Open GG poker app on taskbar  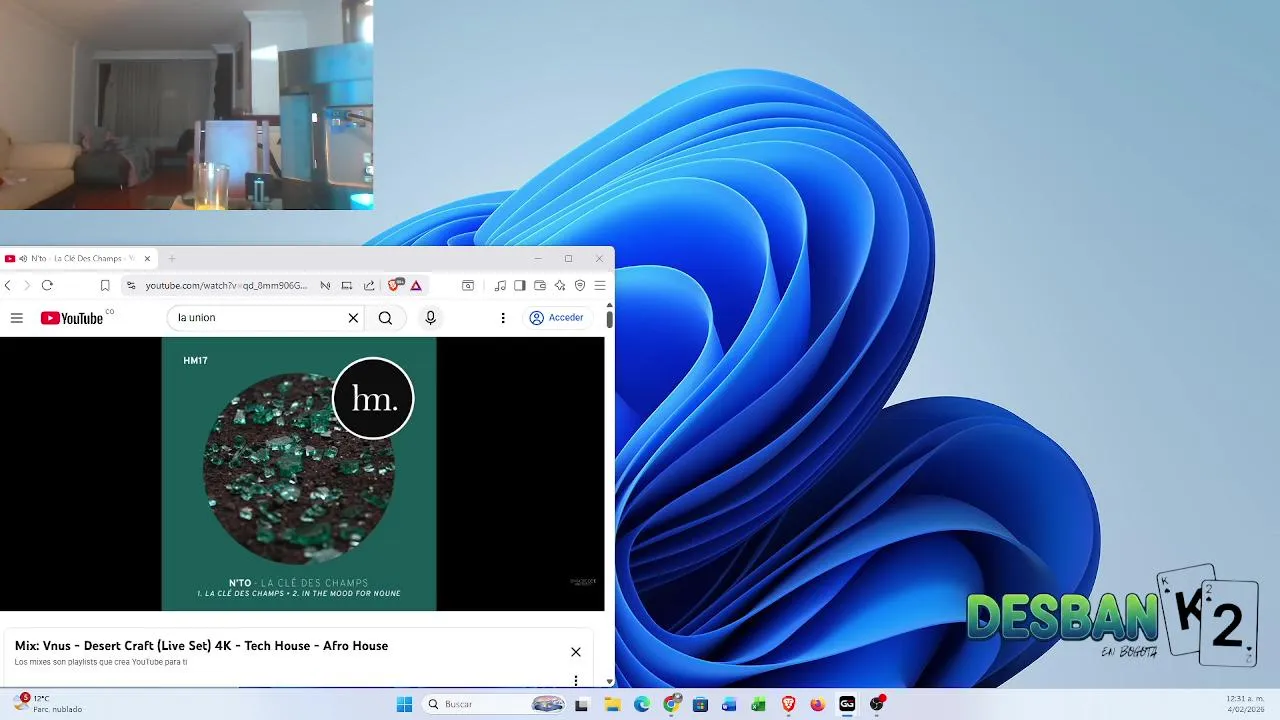(847, 704)
